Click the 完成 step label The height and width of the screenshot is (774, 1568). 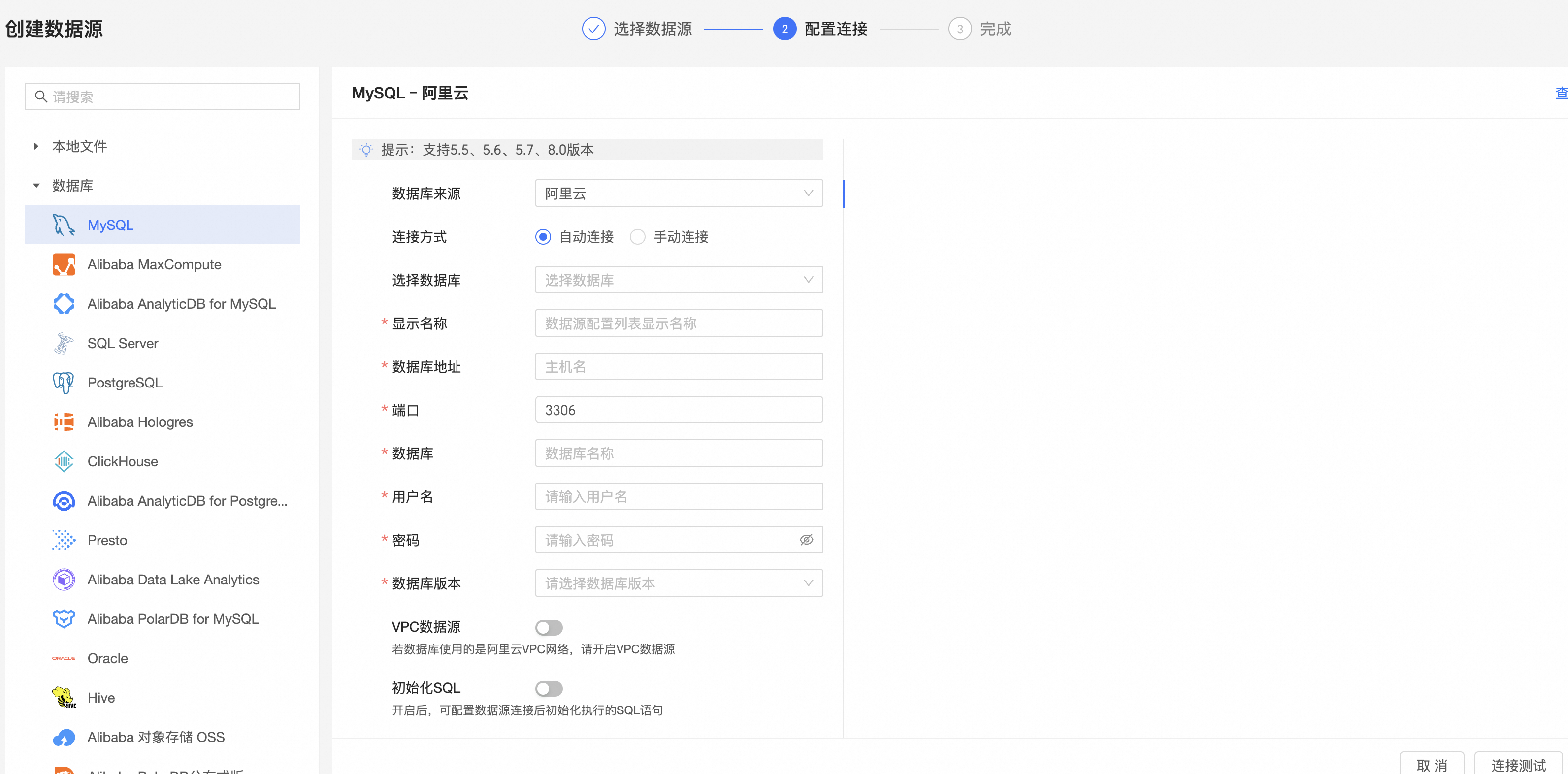pyautogui.click(x=995, y=29)
